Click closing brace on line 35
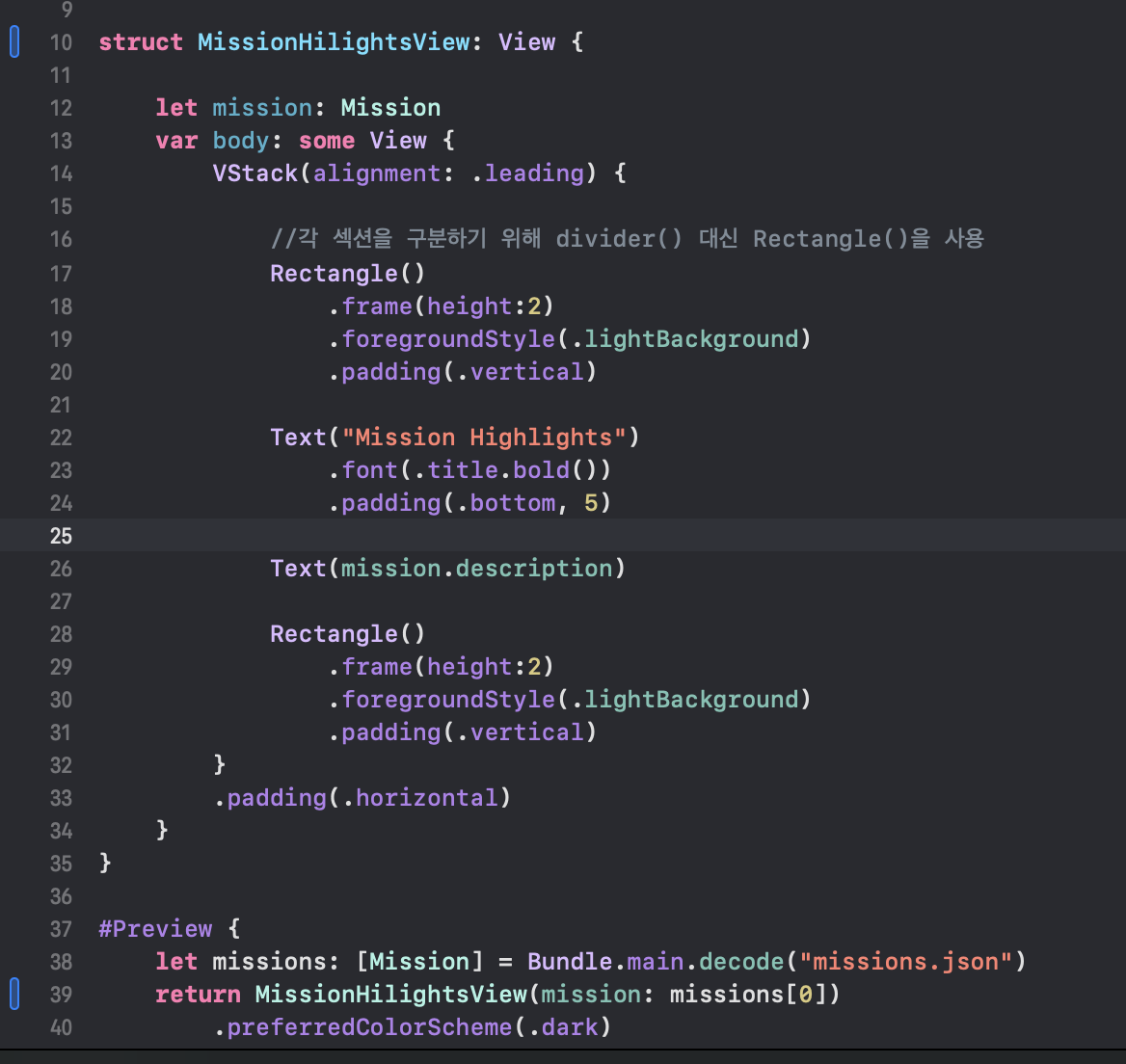 pos(105,863)
